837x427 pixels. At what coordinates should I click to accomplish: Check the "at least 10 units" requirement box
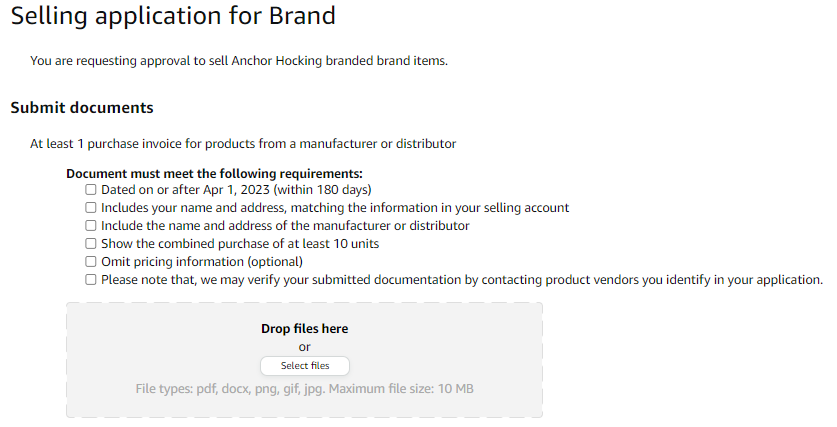pos(91,244)
